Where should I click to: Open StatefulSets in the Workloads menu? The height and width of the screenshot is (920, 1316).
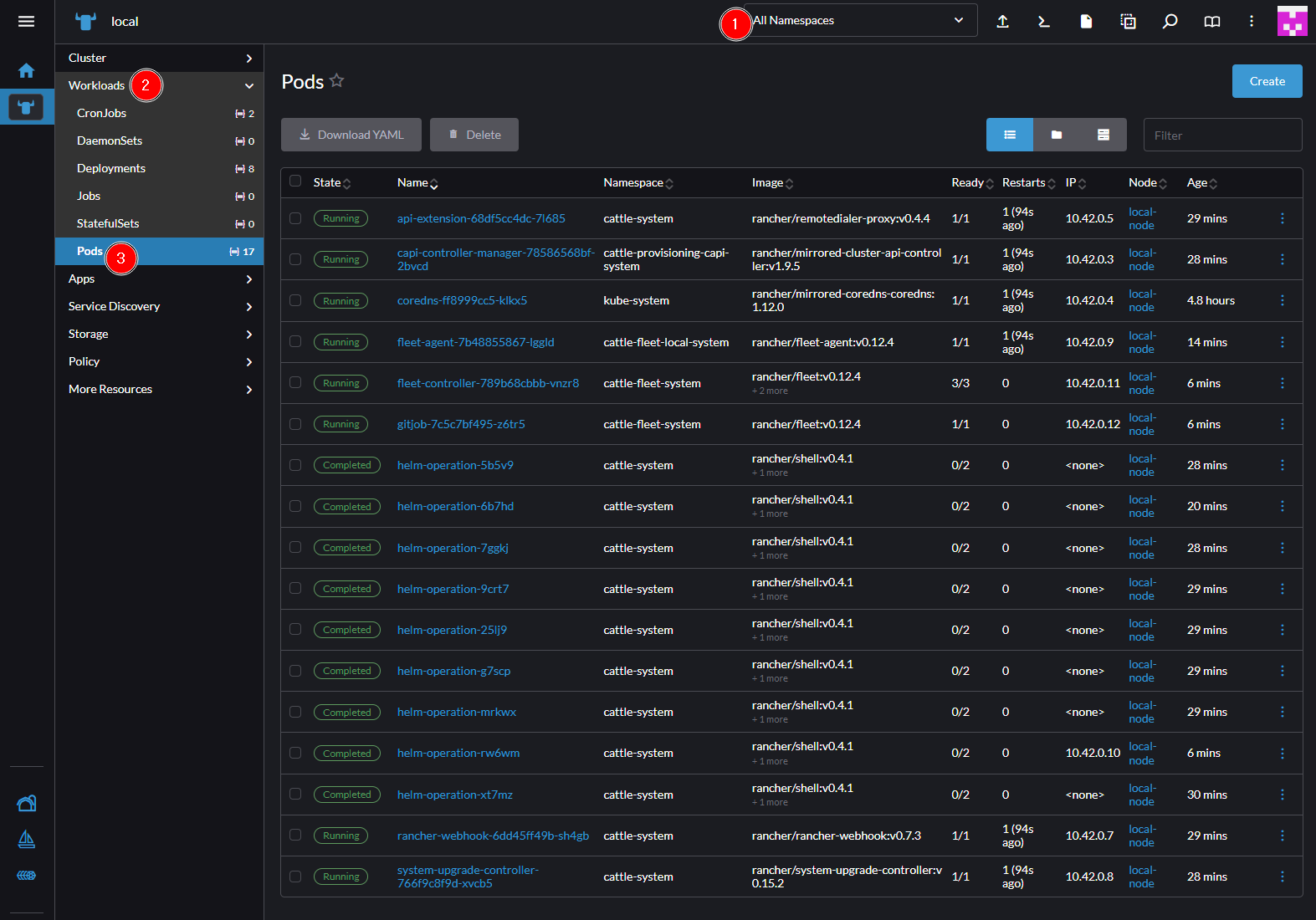[x=160, y=223]
